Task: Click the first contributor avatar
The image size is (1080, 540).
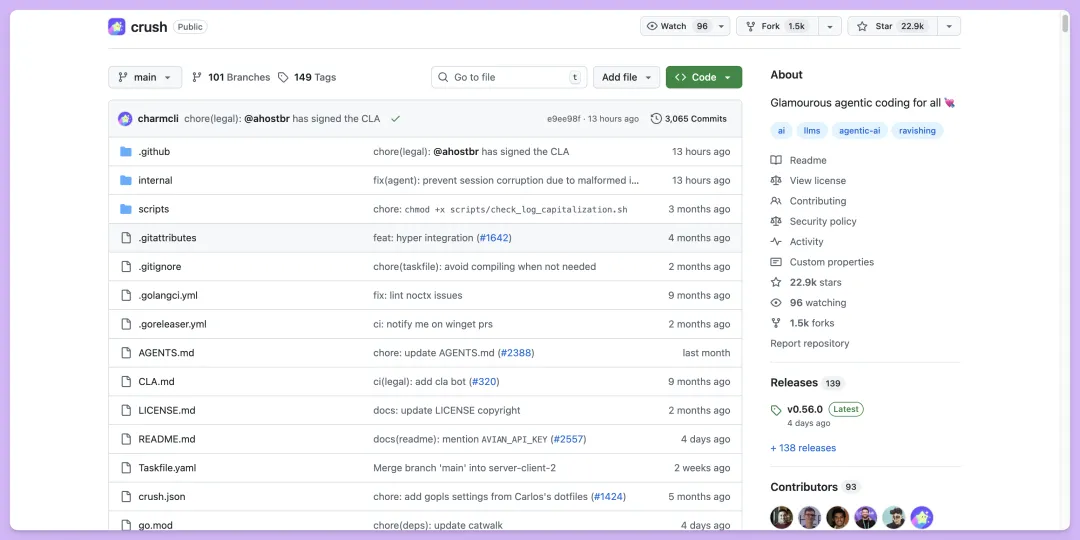Action: [x=781, y=517]
